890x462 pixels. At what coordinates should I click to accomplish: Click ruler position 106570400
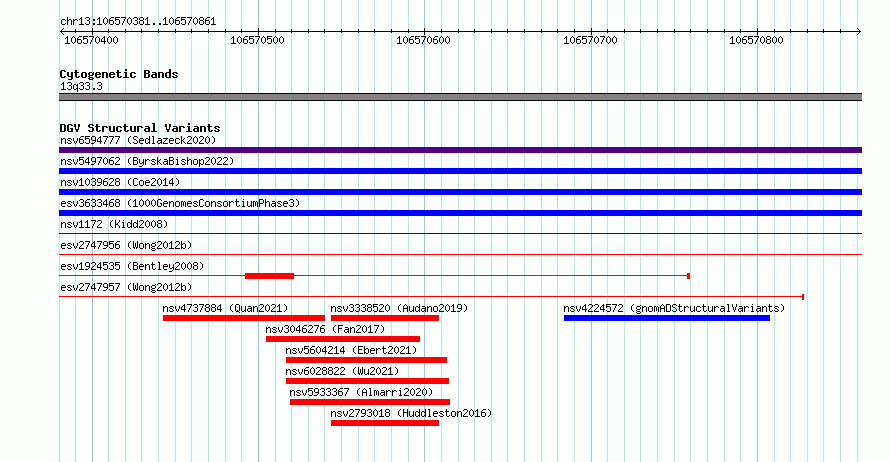point(91,40)
